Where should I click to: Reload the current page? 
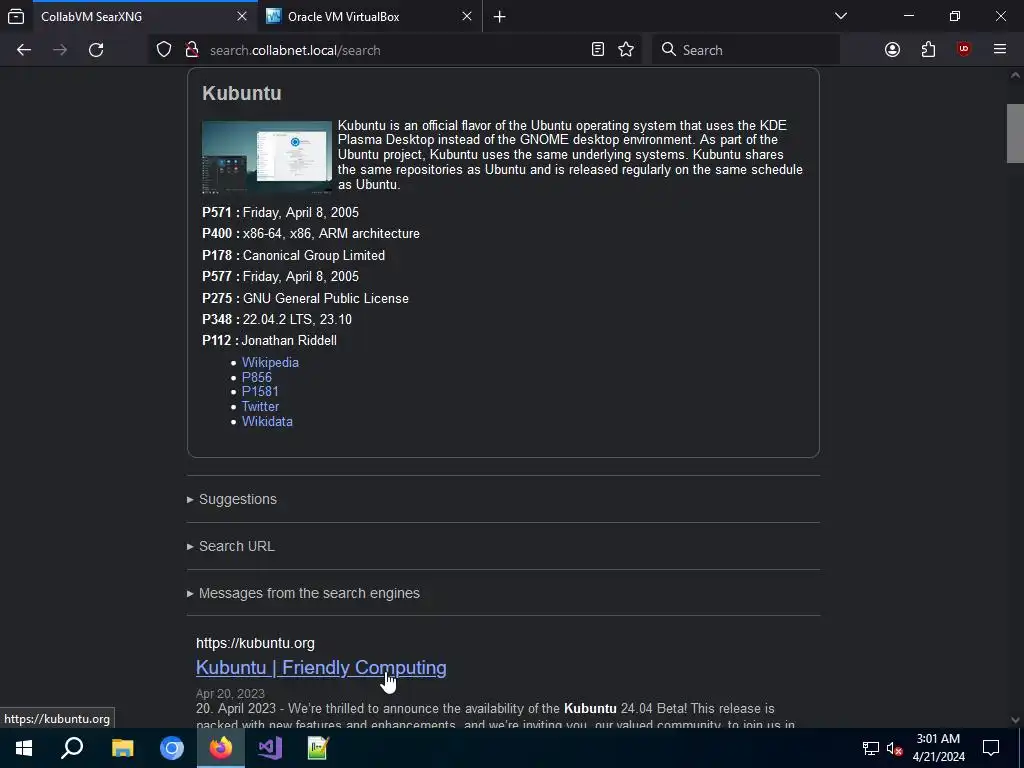[96, 50]
